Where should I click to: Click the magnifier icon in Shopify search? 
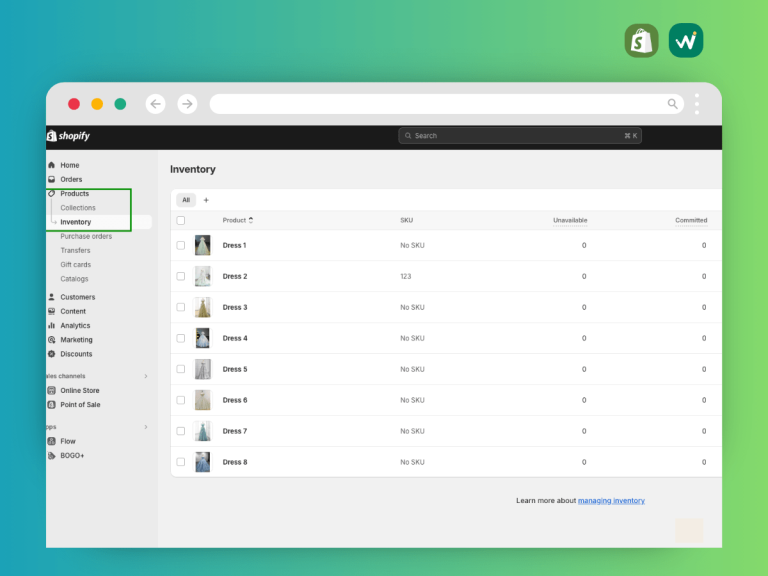coord(408,136)
